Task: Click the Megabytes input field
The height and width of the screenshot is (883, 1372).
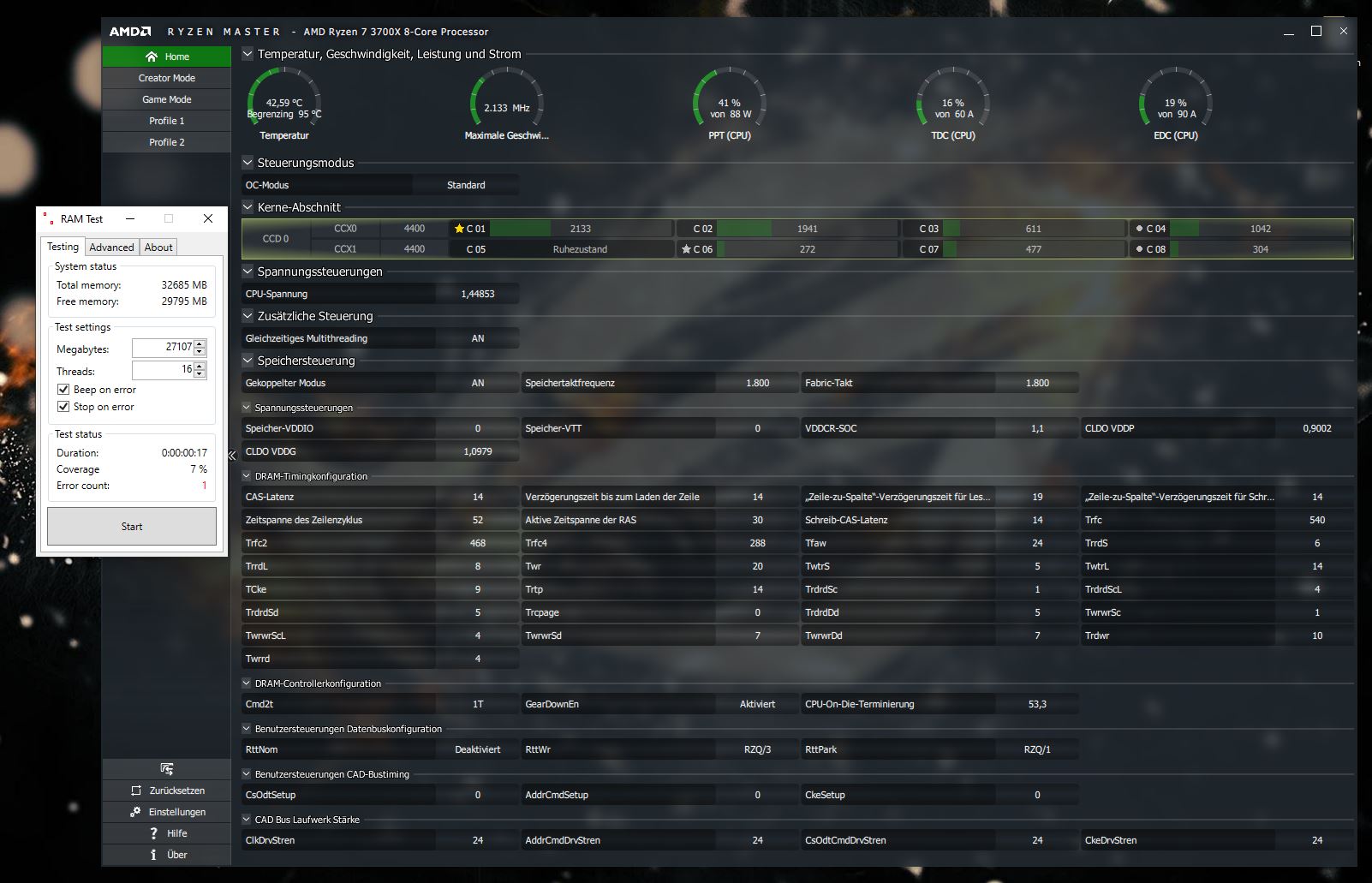Action: (x=163, y=347)
